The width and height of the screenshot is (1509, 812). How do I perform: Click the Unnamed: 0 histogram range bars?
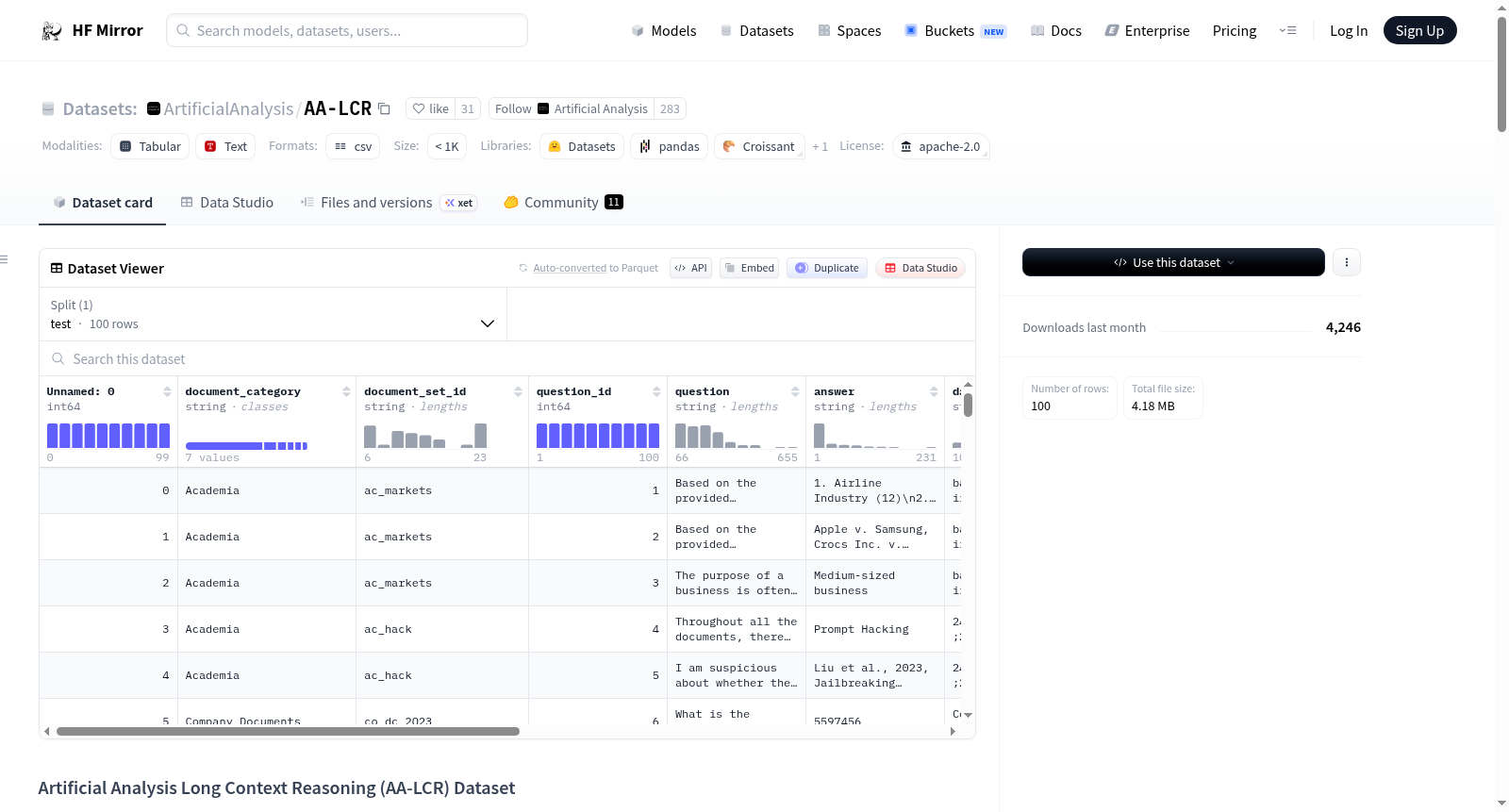point(108,436)
